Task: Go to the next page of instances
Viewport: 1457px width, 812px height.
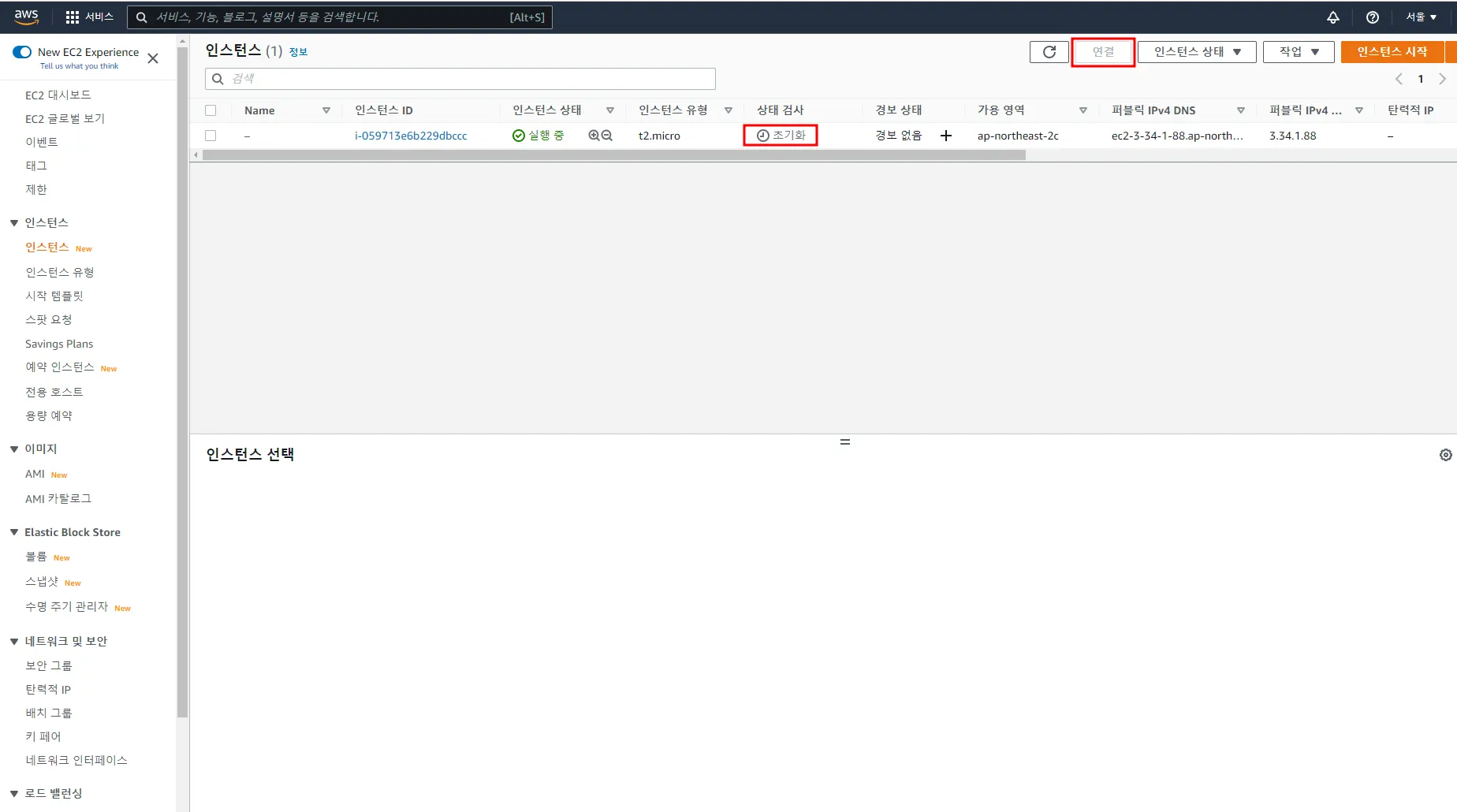Action: [x=1443, y=79]
